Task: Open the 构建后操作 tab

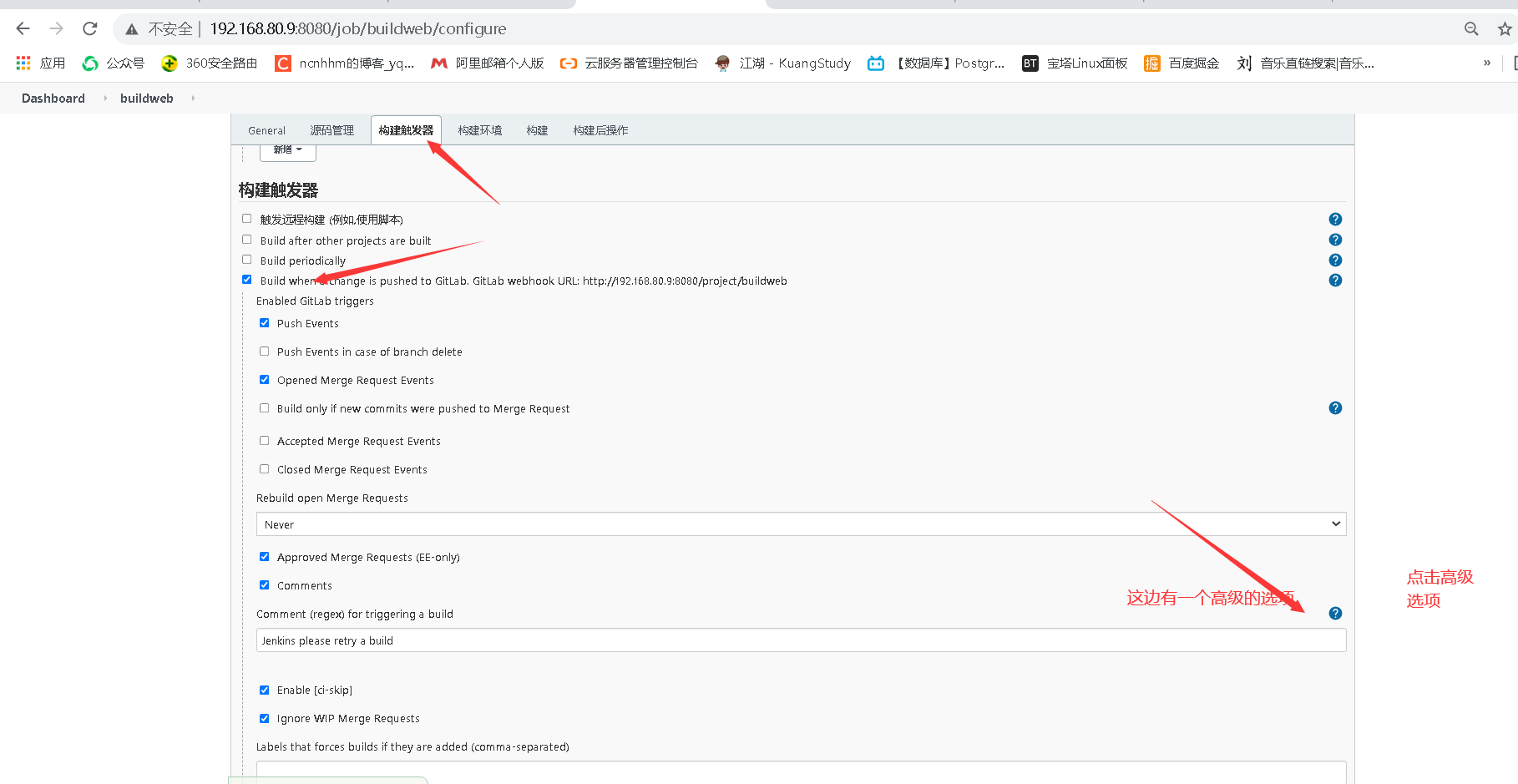Action: pyautogui.click(x=600, y=129)
